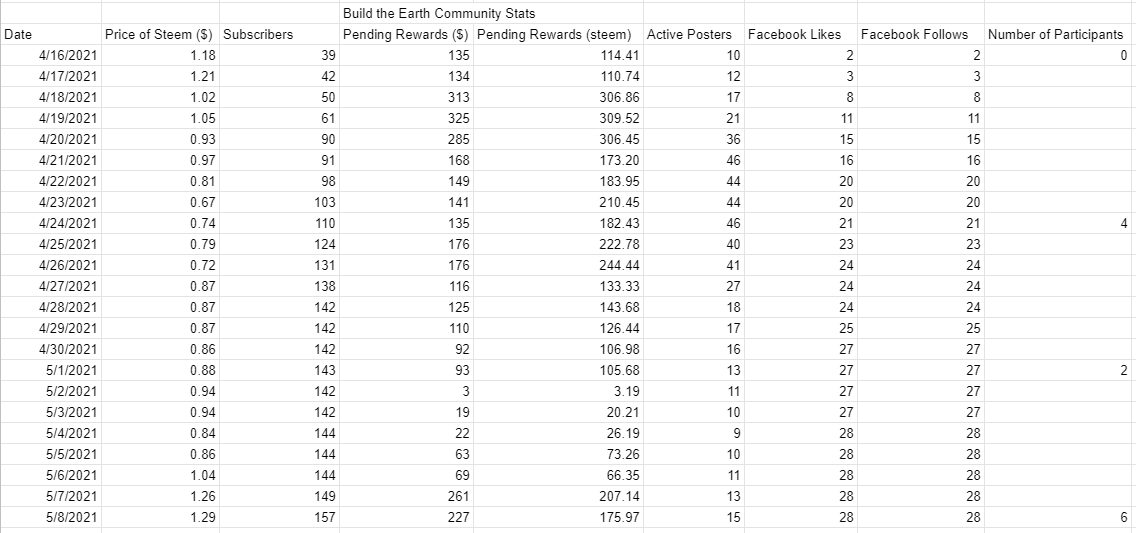Click the steem rewards cell 207.14
The image size is (1136, 533).
pos(559,496)
